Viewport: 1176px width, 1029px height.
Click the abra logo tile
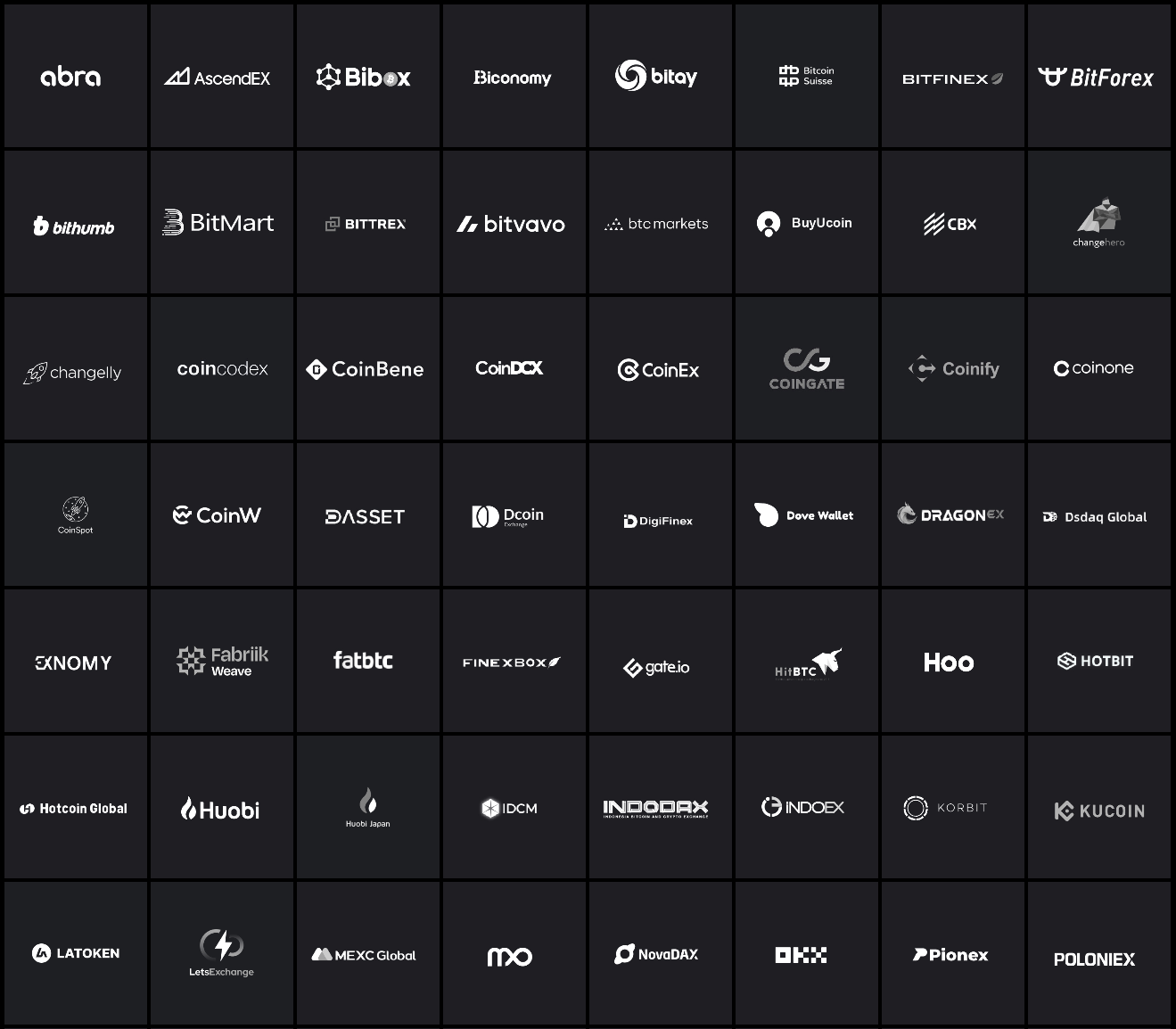[76, 76]
